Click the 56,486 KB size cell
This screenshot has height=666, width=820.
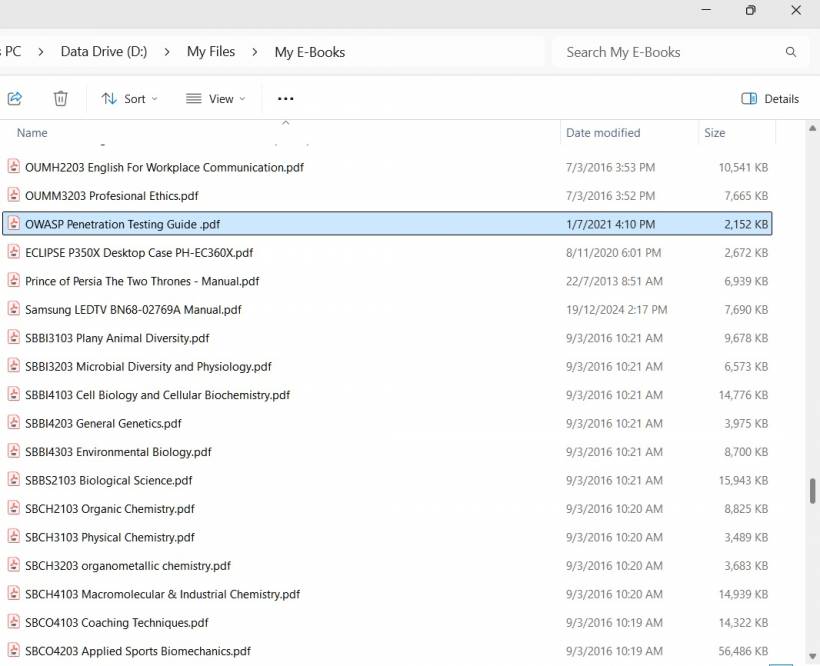point(743,651)
